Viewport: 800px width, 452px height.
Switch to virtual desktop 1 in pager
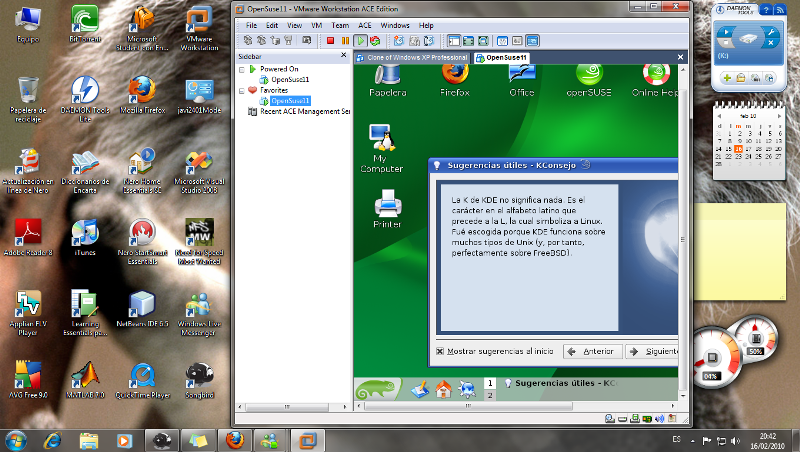490,383
